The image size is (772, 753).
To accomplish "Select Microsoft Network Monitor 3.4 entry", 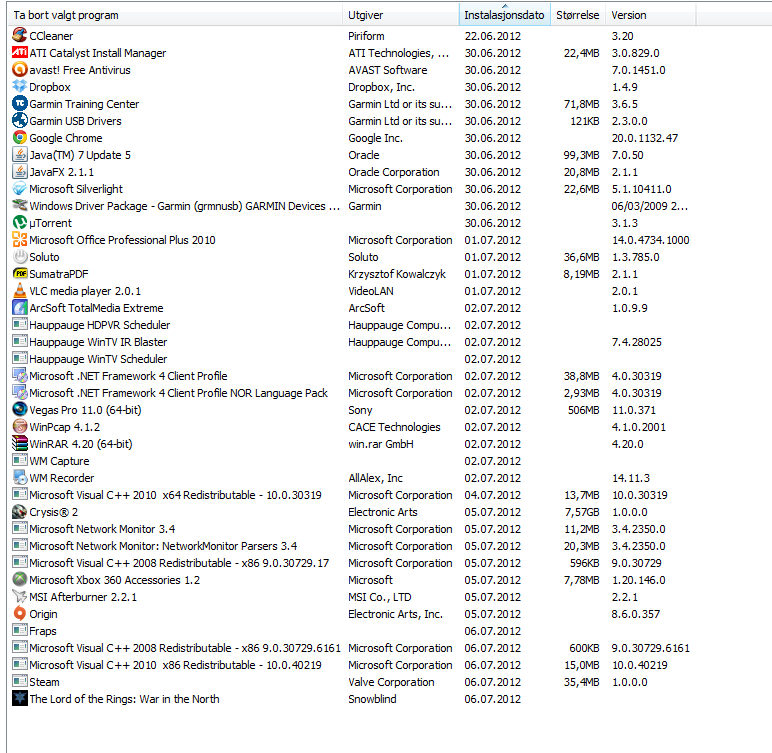I will 102,529.
